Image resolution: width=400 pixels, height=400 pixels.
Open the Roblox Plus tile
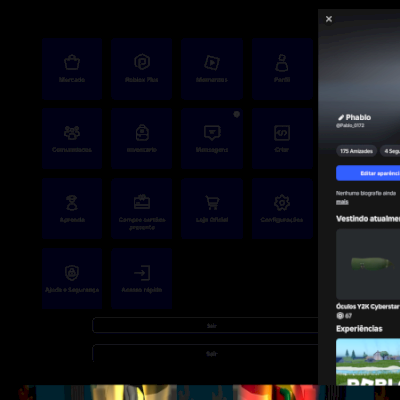click(x=142, y=69)
